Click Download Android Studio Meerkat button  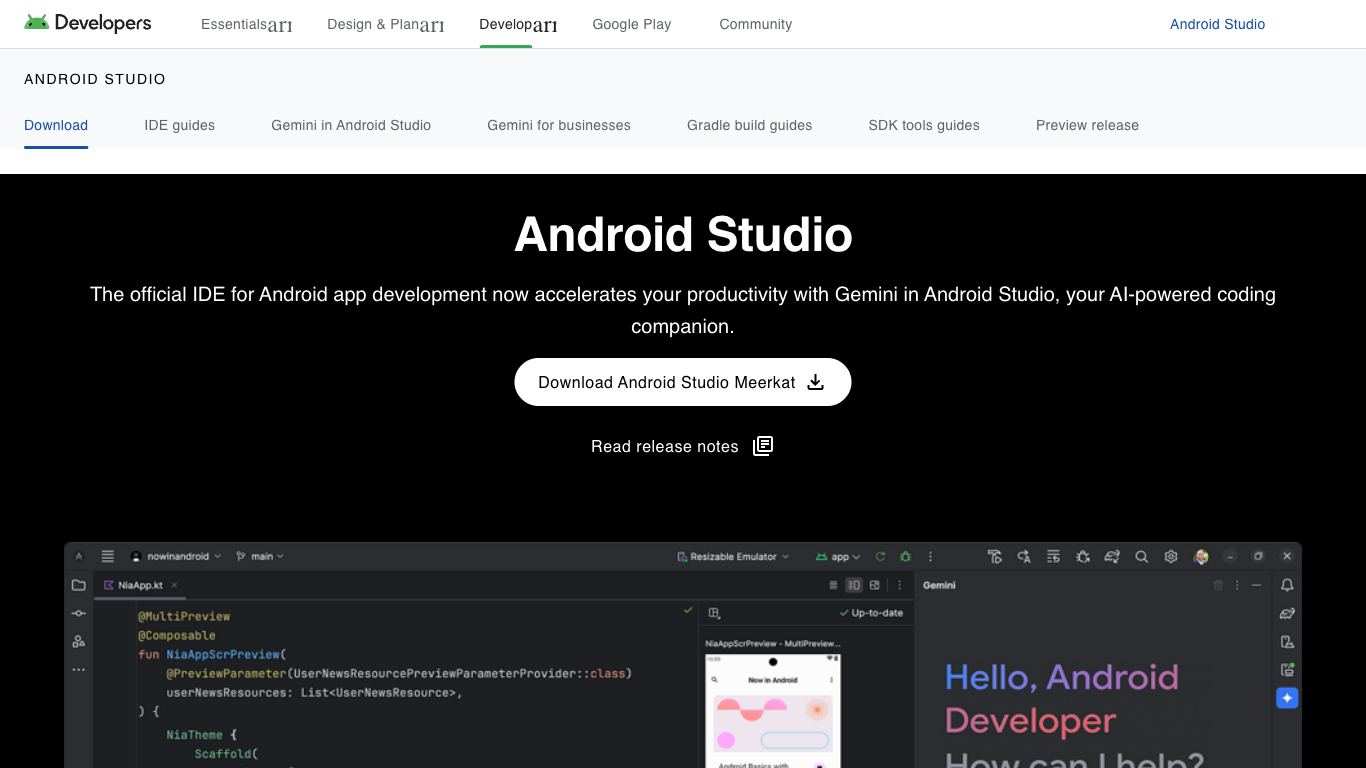point(683,382)
